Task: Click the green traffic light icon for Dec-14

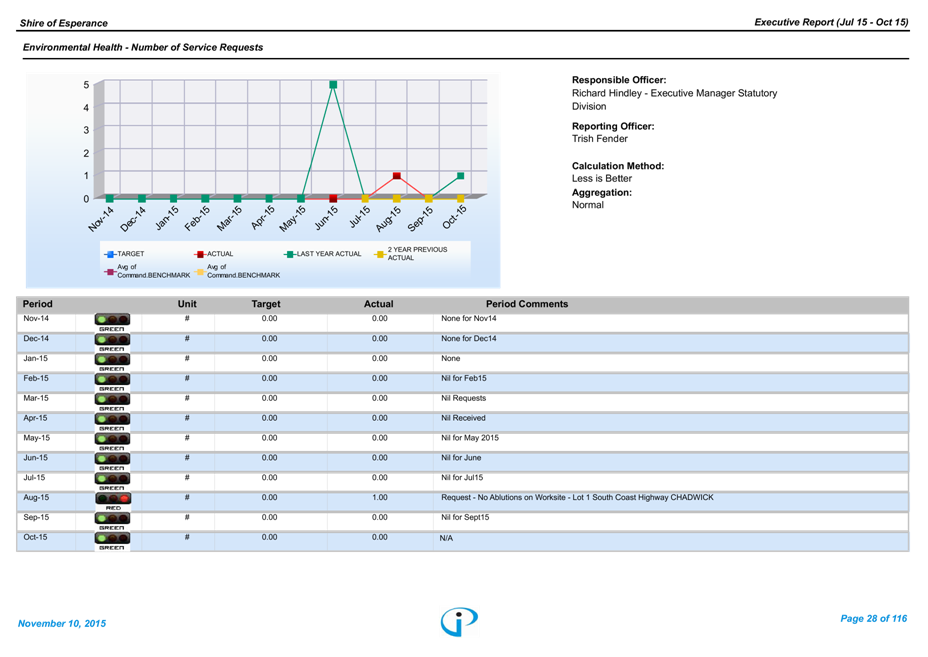Action: tap(113, 342)
